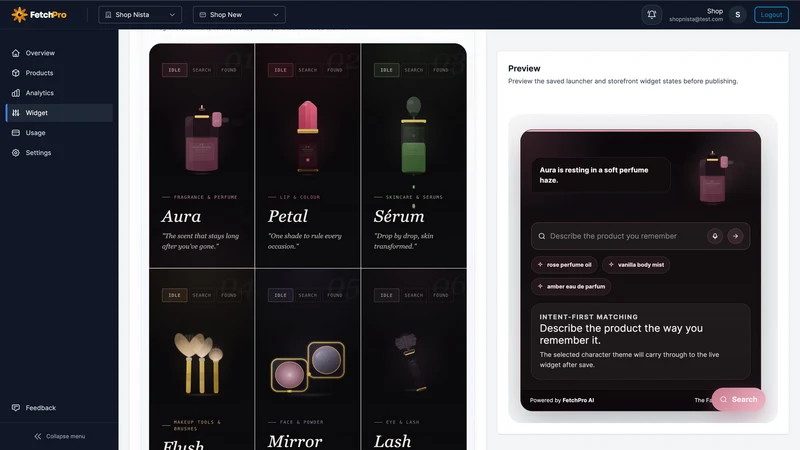Select Widget in sidebar
Image resolution: width=800 pixels, height=450 pixels.
click(59, 113)
